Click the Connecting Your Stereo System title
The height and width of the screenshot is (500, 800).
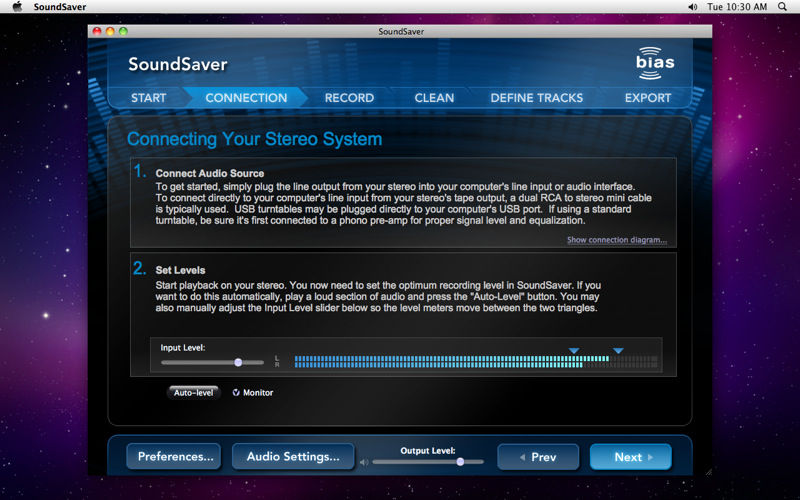[x=254, y=139]
